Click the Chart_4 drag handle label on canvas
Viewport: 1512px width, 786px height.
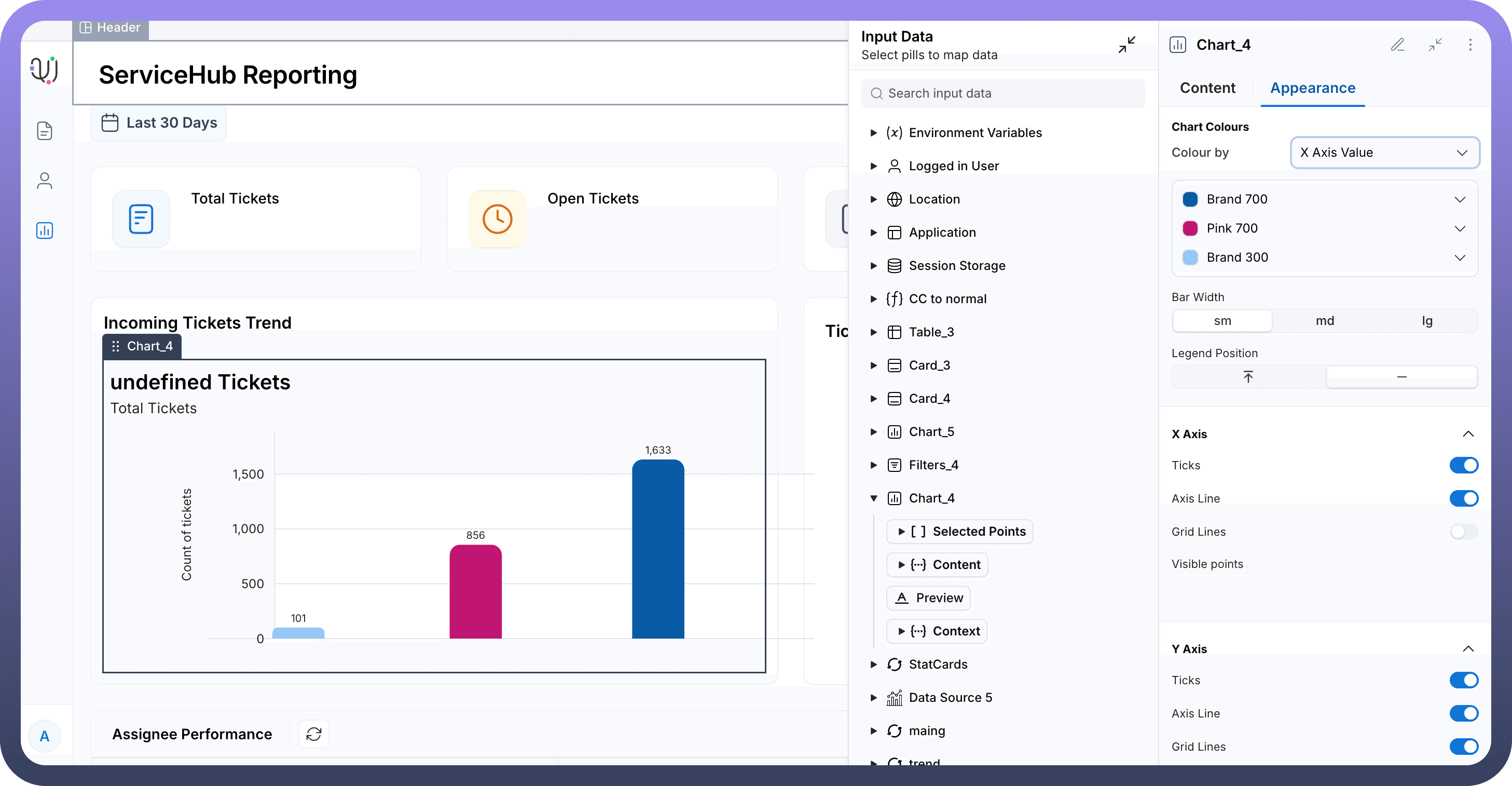[142, 346]
